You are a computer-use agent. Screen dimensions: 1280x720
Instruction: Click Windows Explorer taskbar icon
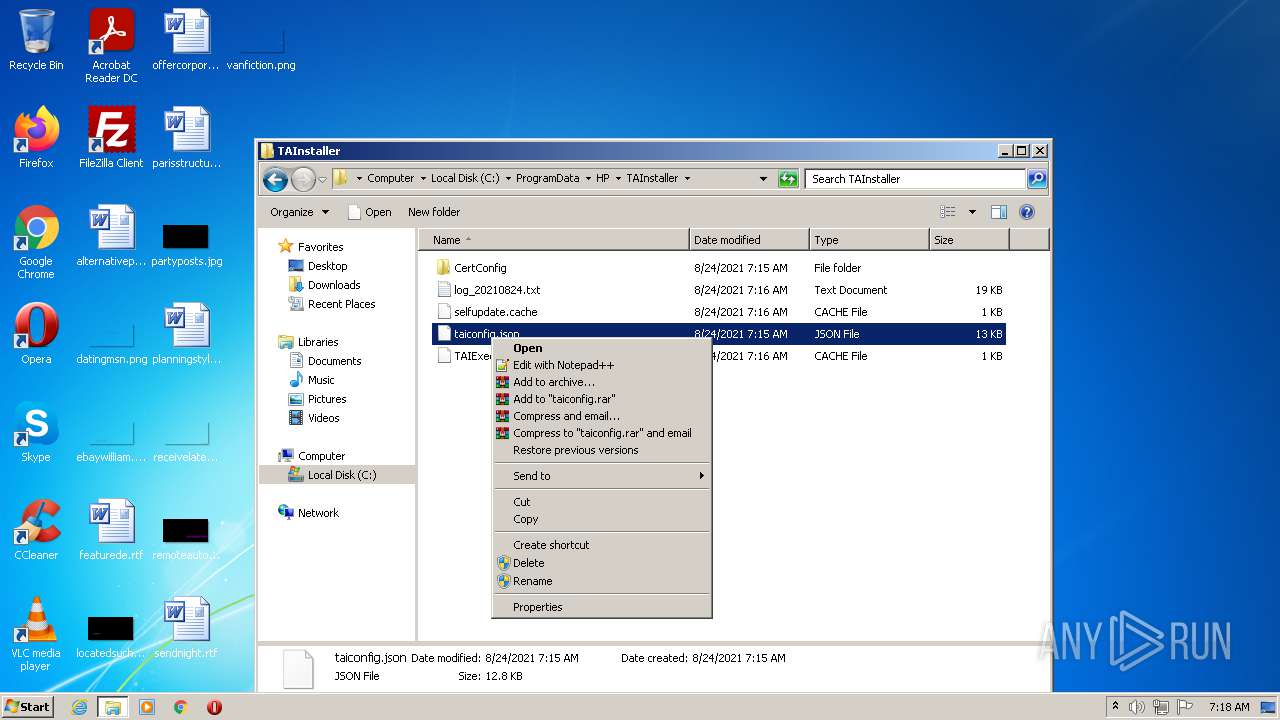tap(113, 707)
